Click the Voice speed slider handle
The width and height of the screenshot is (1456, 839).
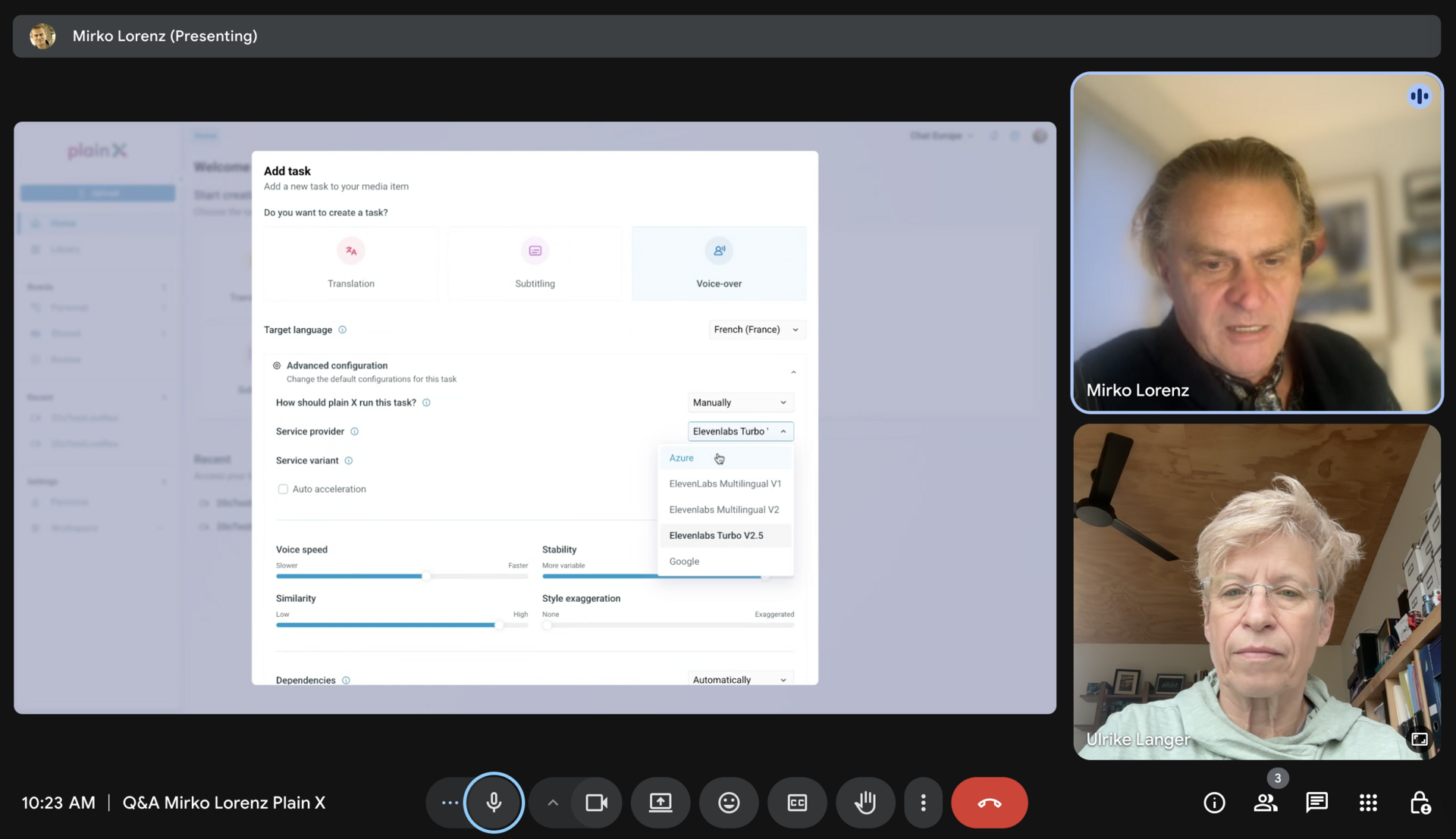coord(428,576)
